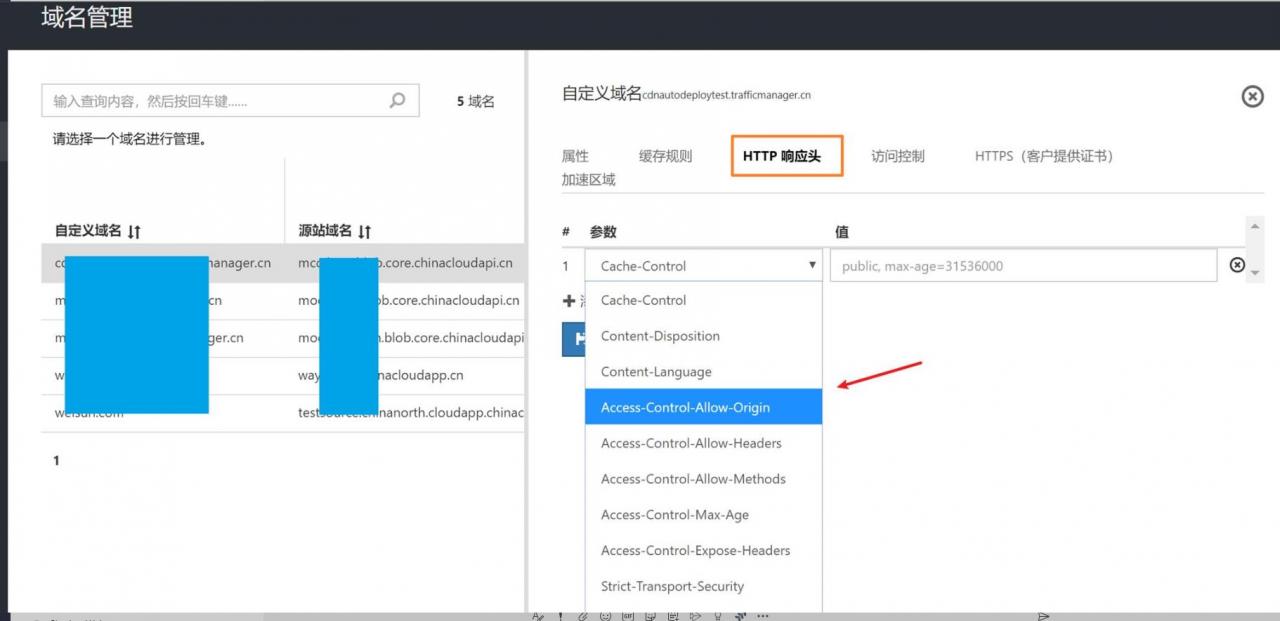The height and width of the screenshot is (621, 1280).
Task: Switch to the 缓存规则 tab
Action: click(x=665, y=156)
